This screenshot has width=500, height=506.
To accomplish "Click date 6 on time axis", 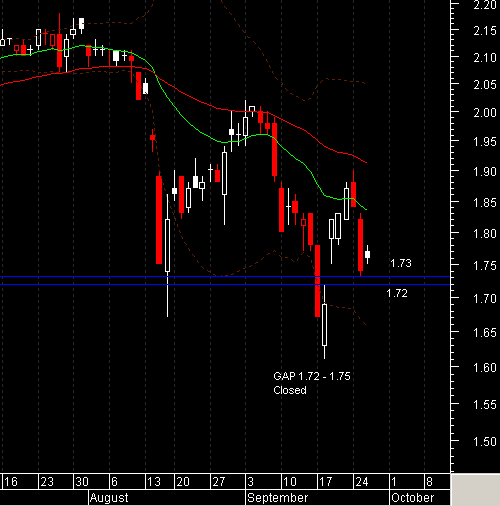I will pos(114,482).
